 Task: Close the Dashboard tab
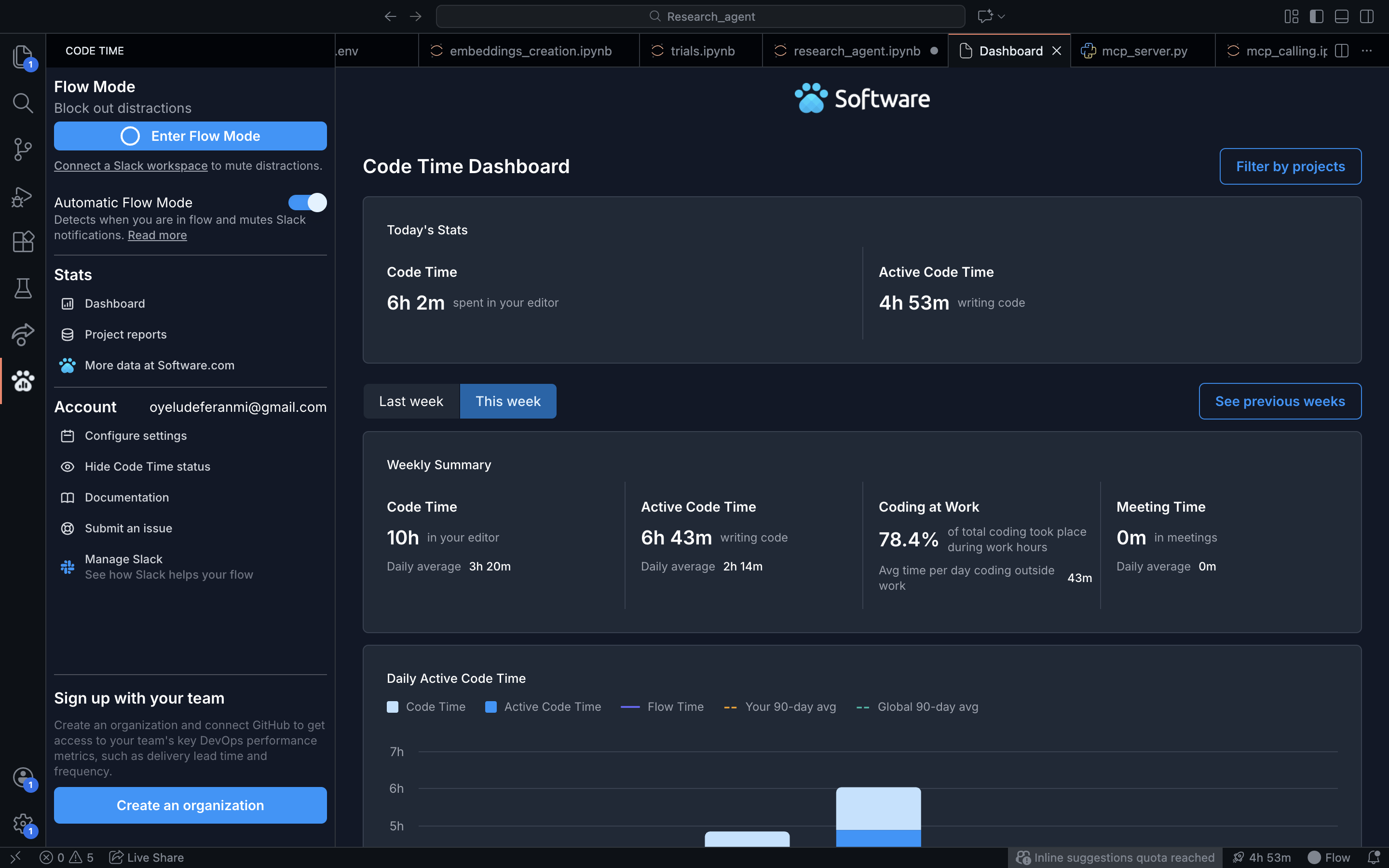pos(1056,51)
